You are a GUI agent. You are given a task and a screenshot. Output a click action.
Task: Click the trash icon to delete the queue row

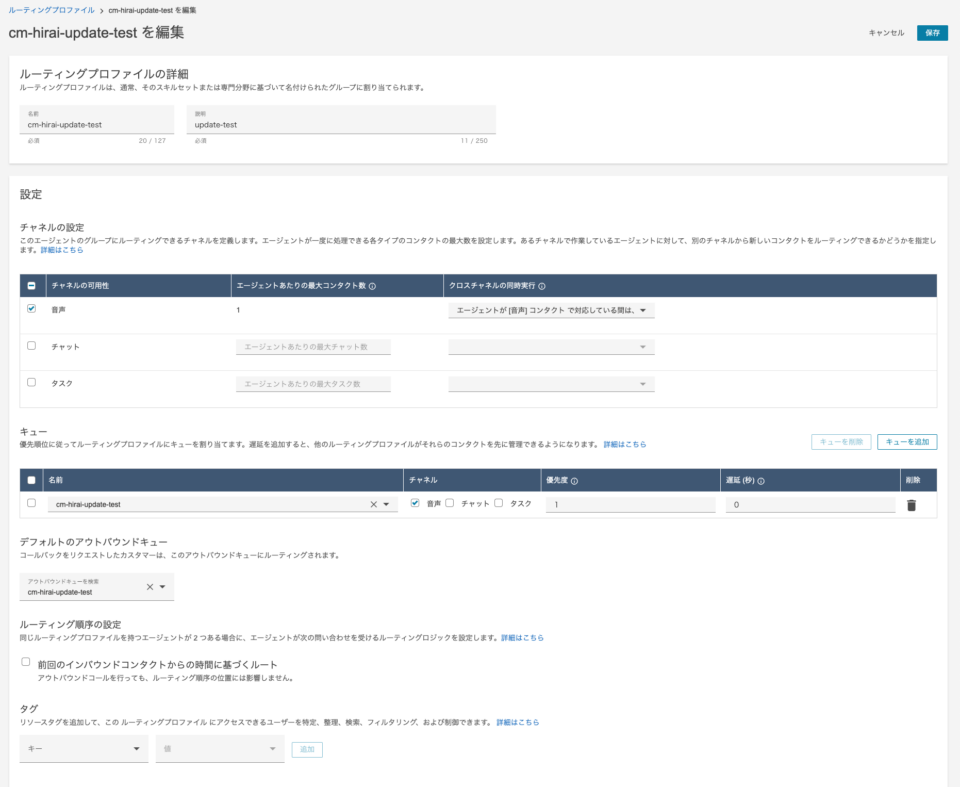coord(911,505)
